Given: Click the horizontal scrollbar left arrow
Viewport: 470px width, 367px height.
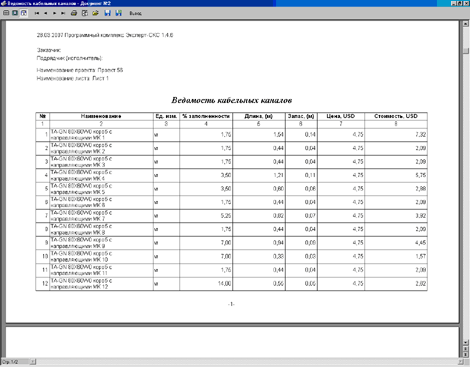Looking at the screenshot, I should point(33,361).
